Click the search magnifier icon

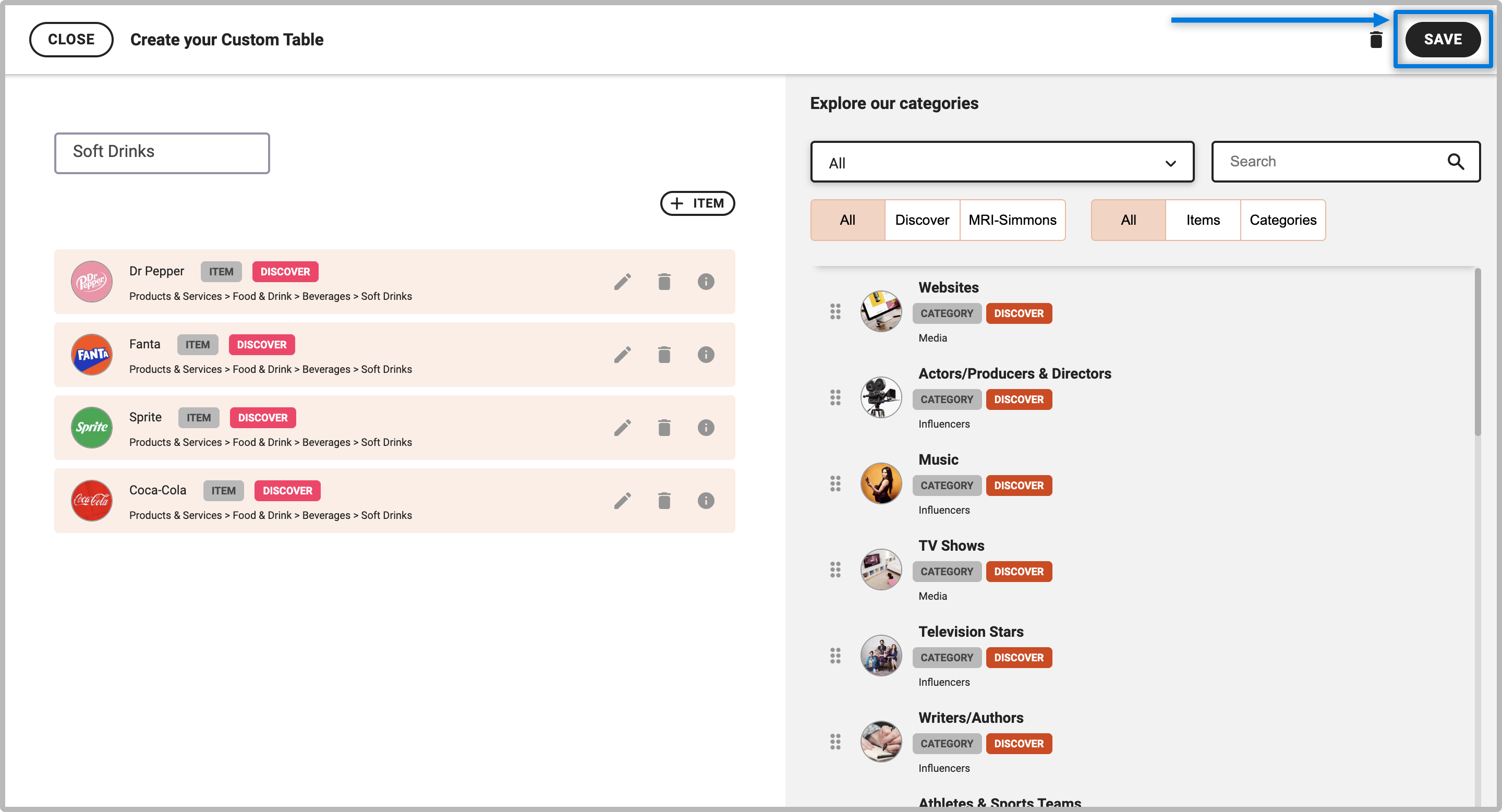(x=1456, y=162)
